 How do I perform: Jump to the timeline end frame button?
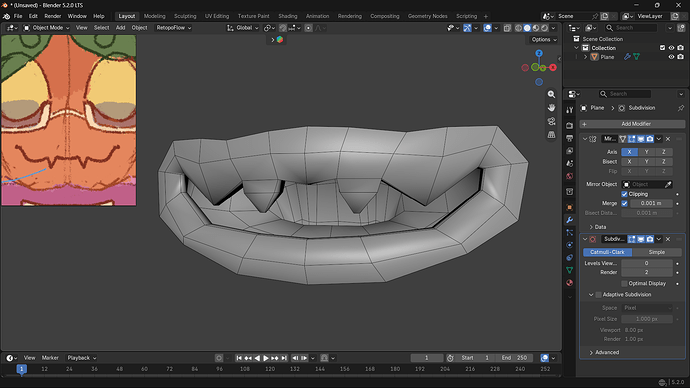284,358
